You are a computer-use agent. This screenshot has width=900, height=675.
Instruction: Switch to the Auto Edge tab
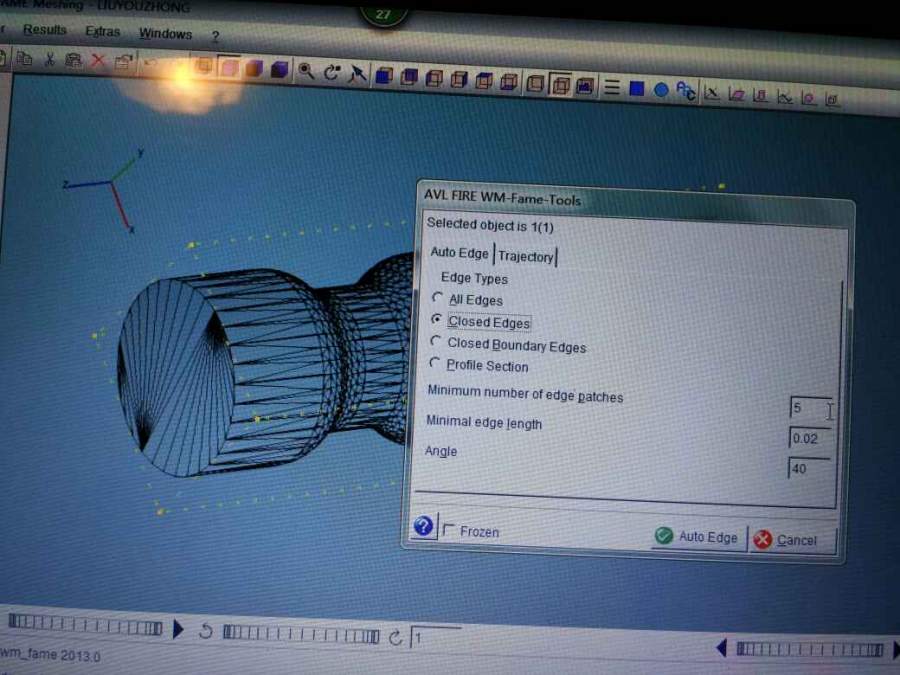point(459,253)
